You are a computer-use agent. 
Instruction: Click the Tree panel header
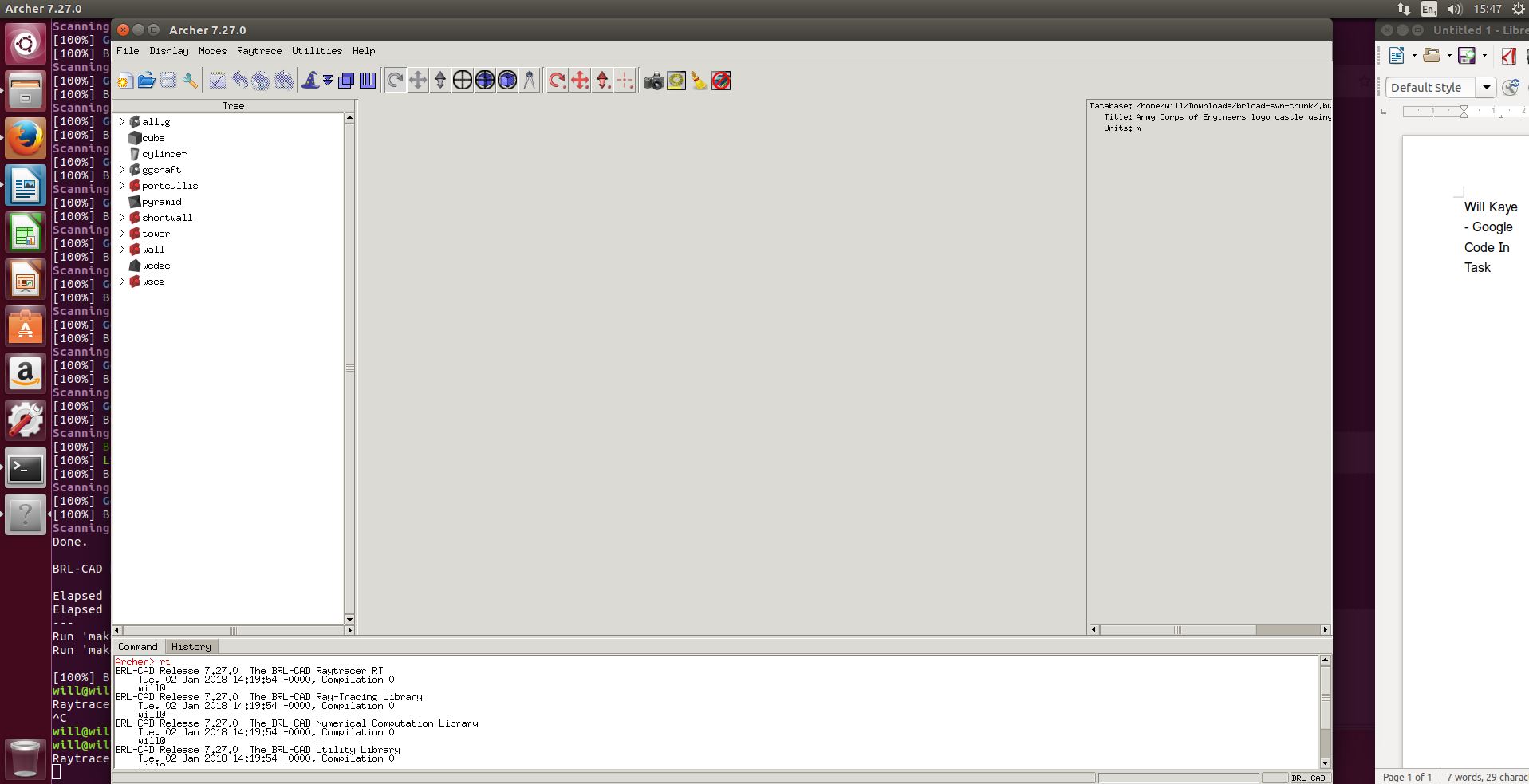(x=234, y=105)
